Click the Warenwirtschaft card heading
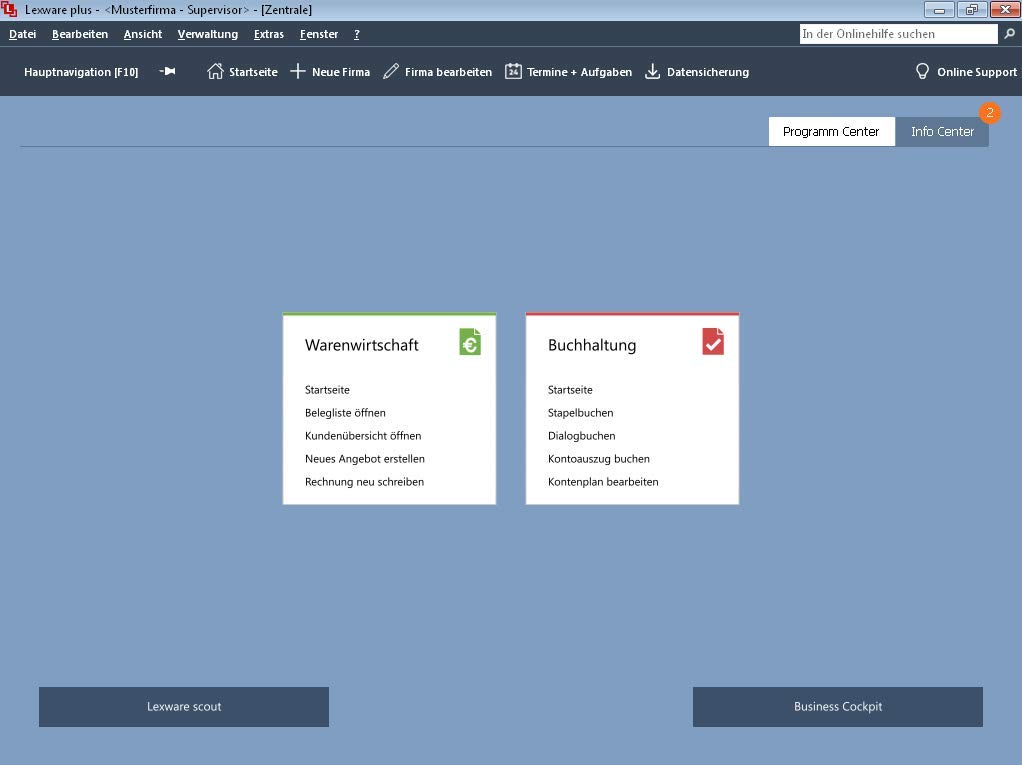 (362, 345)
